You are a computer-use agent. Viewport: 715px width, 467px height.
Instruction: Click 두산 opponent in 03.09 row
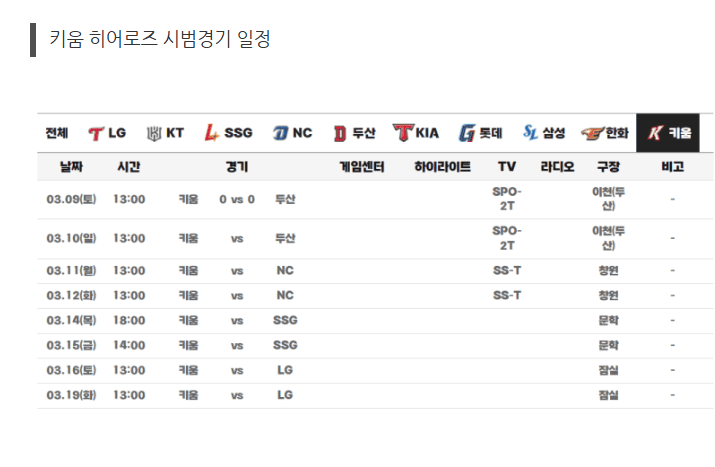[285, 199]
